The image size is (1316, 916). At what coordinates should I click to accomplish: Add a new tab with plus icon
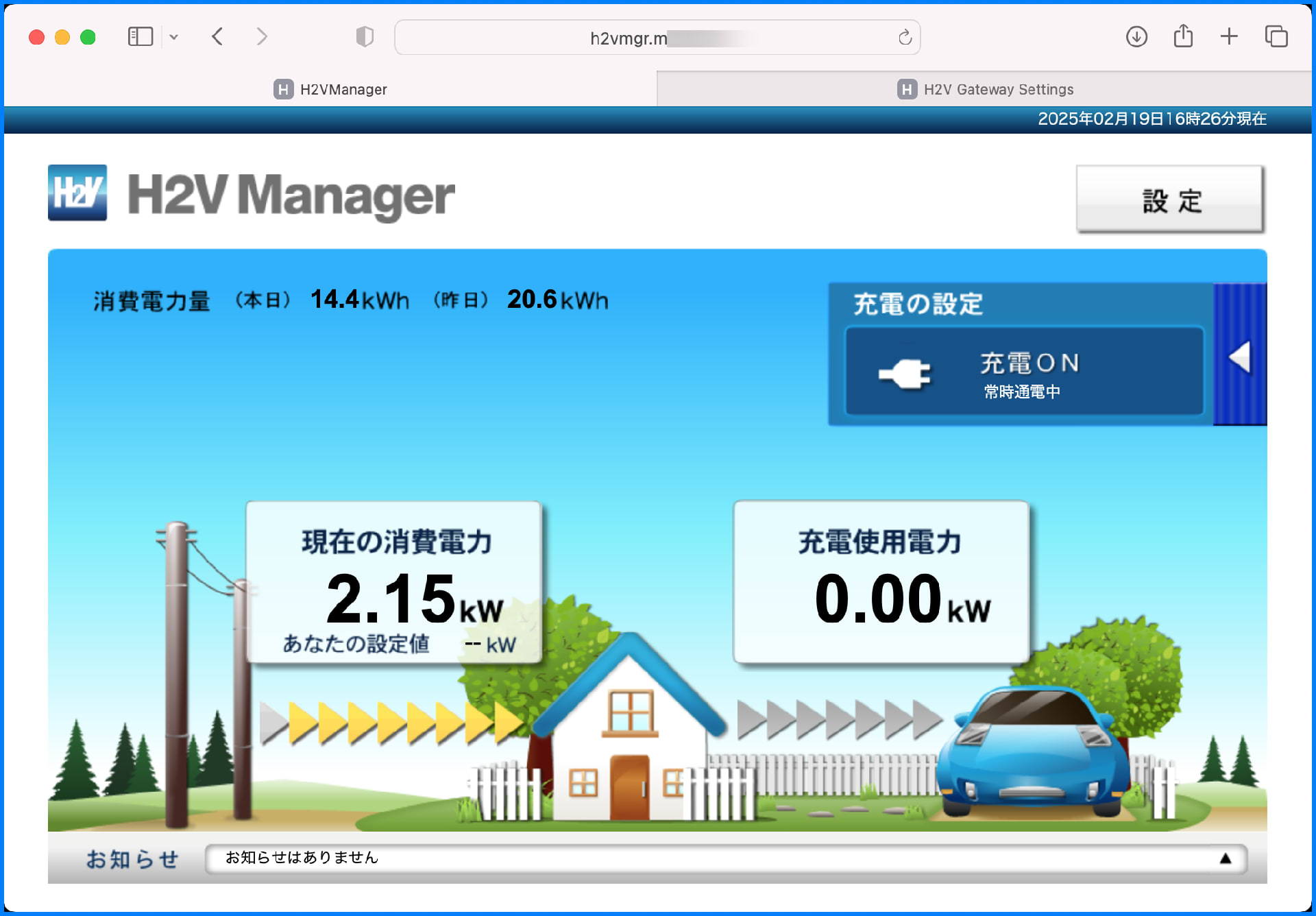click(x=1229, y=37)
